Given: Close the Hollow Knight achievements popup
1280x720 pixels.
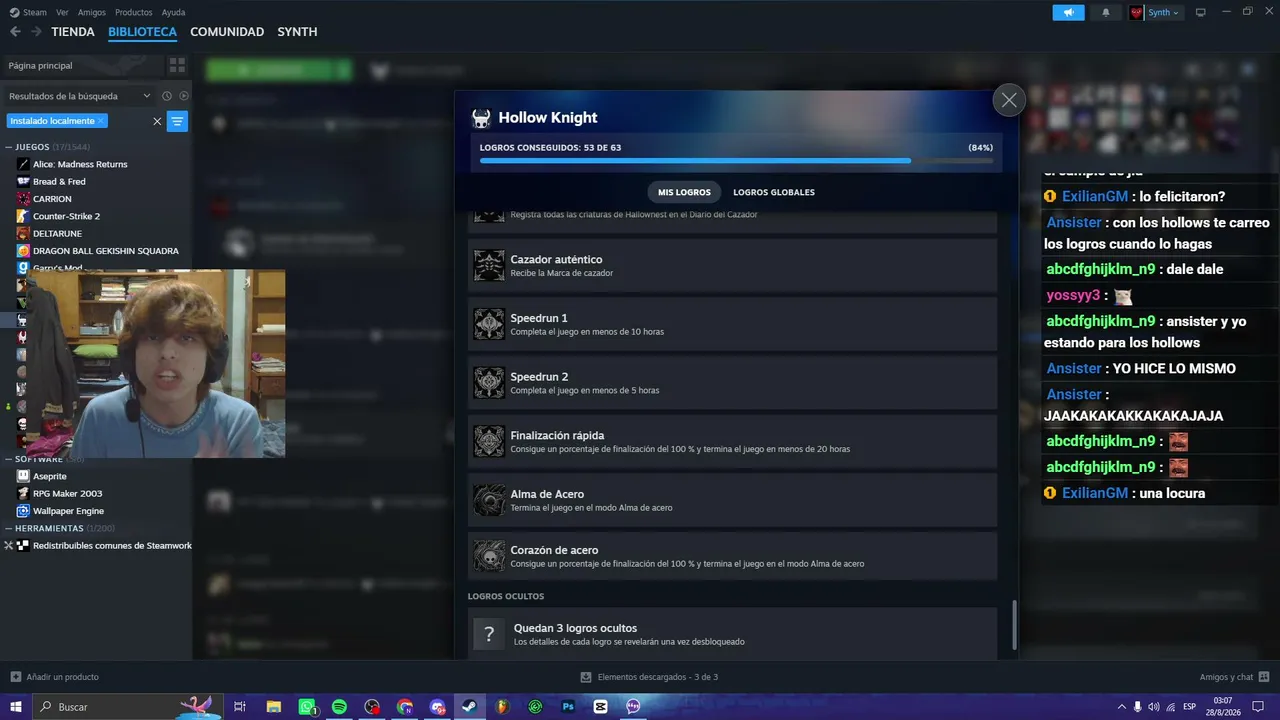Looking at the screenshot, I should [x=1009, y=100].
